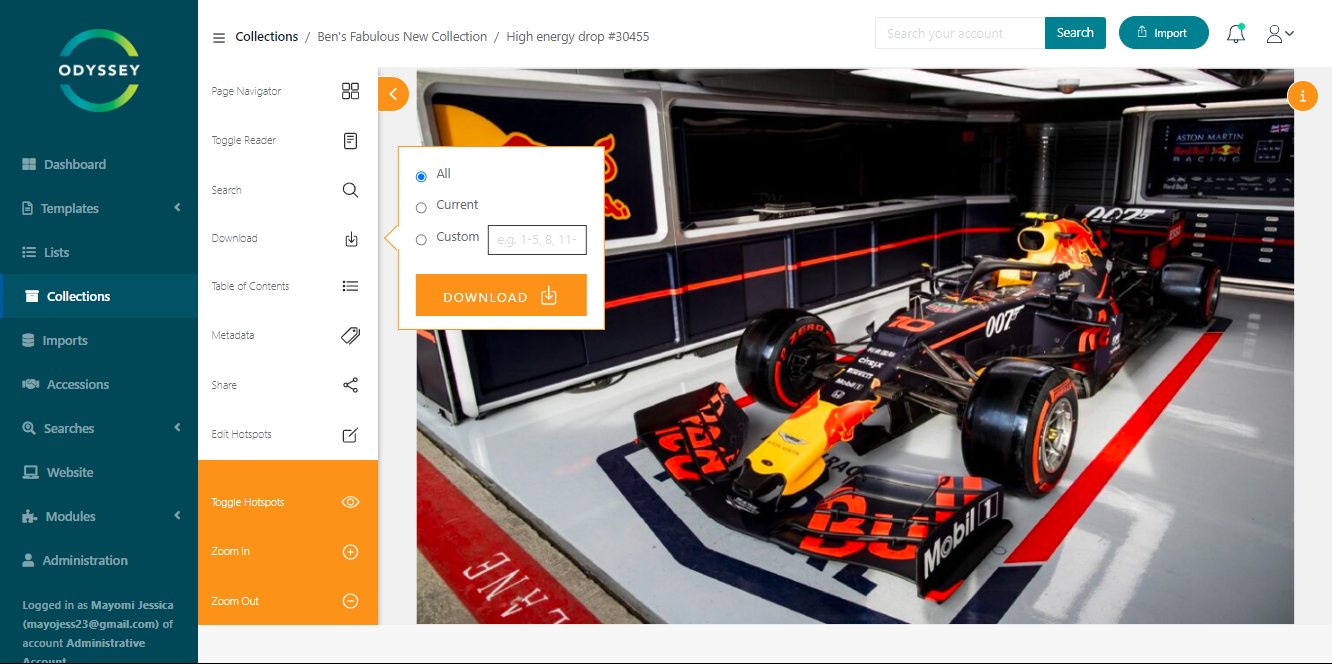Image resolution: width=1332 pixels, height=664 pixels.
Task: Open the Page Navigator grid icon
Action: [350, 91]
